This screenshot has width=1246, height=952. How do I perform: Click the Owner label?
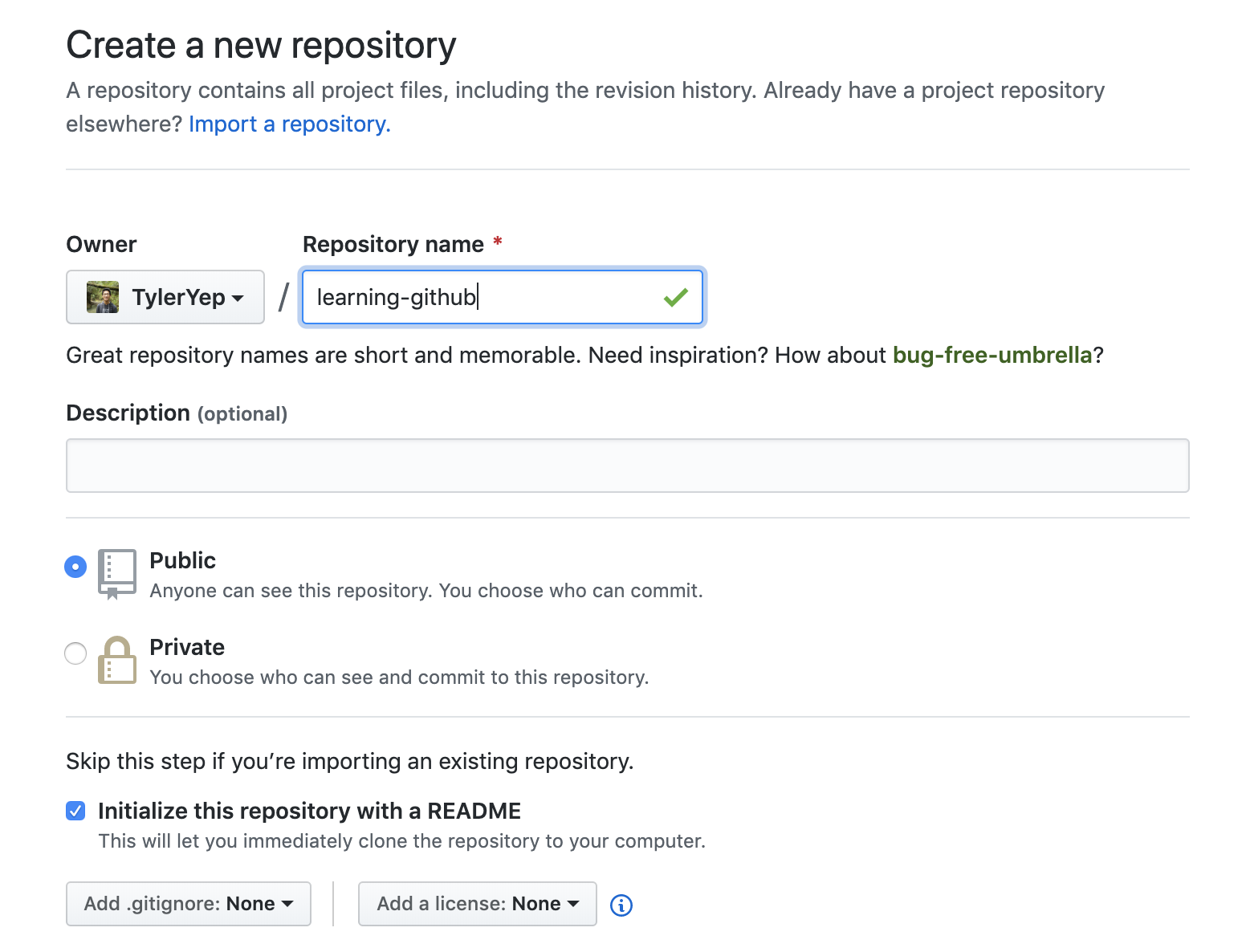(x=101, y=244)
